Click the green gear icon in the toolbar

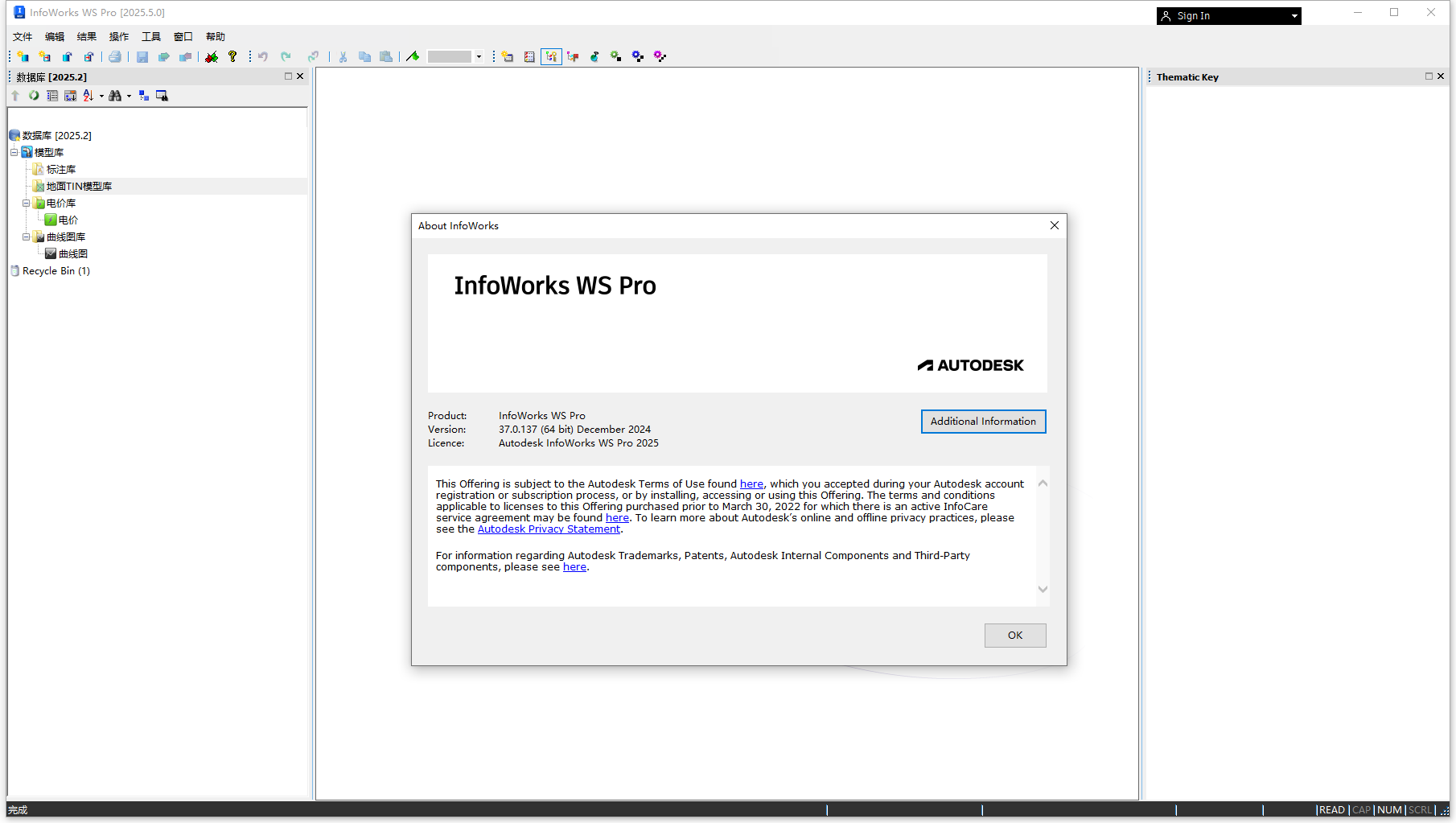616,56
